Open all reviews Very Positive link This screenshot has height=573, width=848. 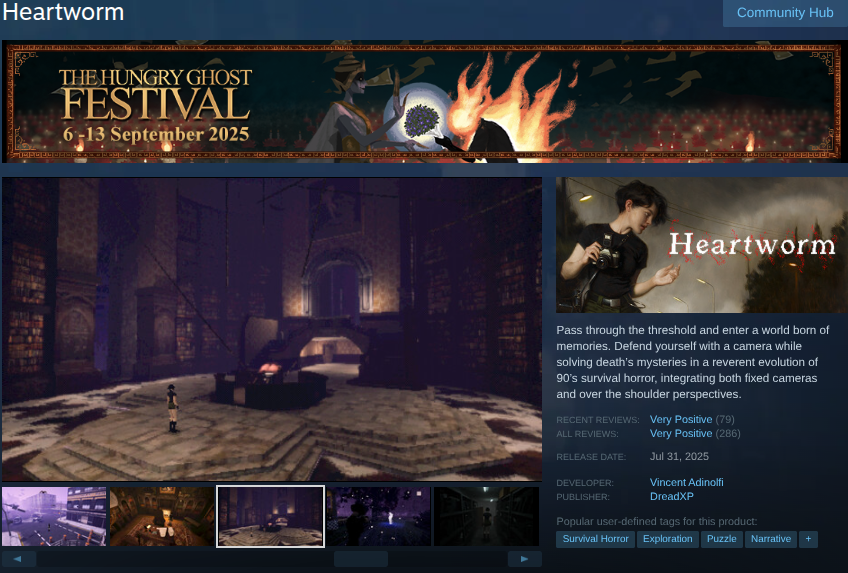[x=681, y=434]
